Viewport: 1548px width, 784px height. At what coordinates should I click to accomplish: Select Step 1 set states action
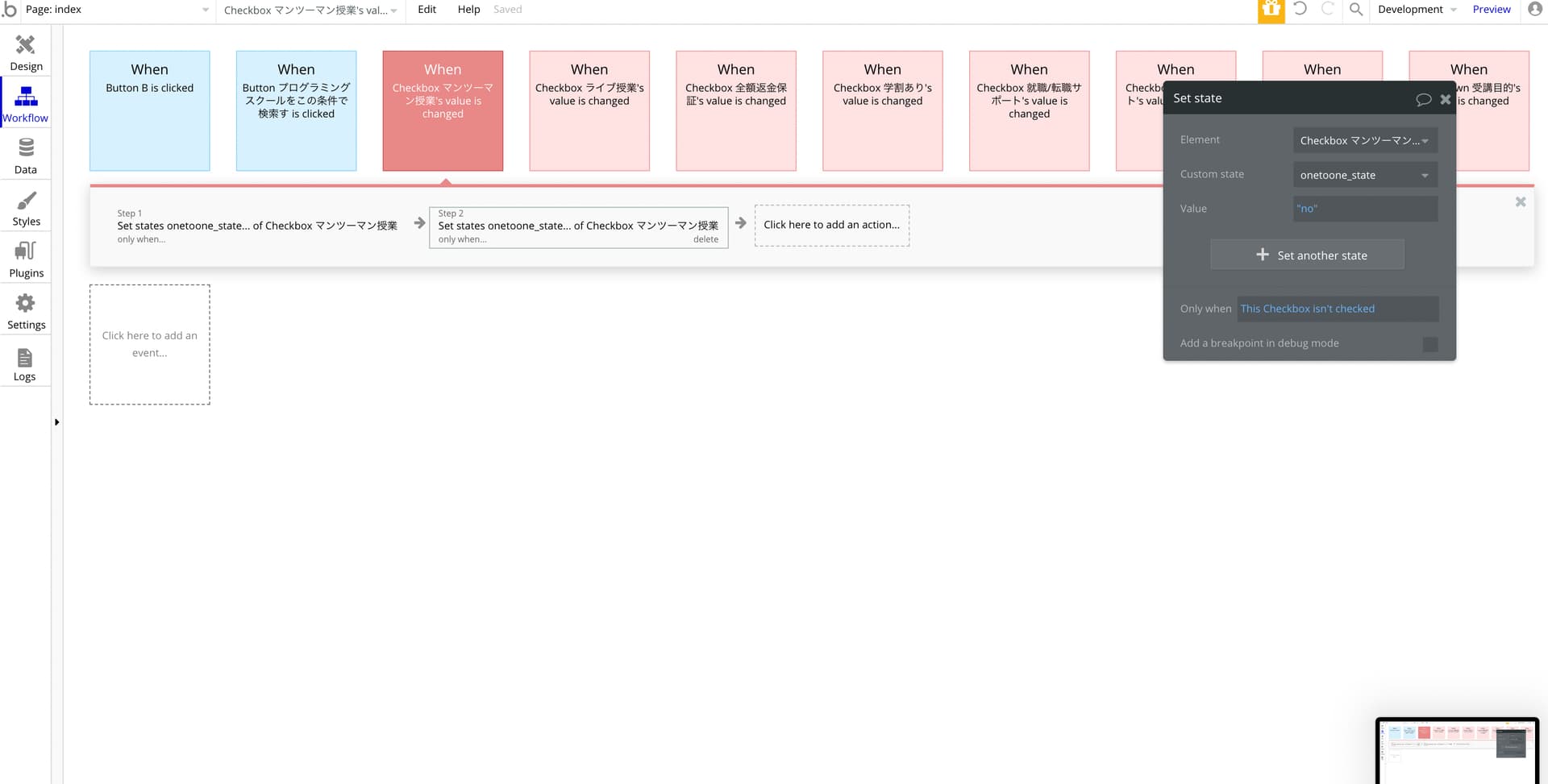click(257, 226)
